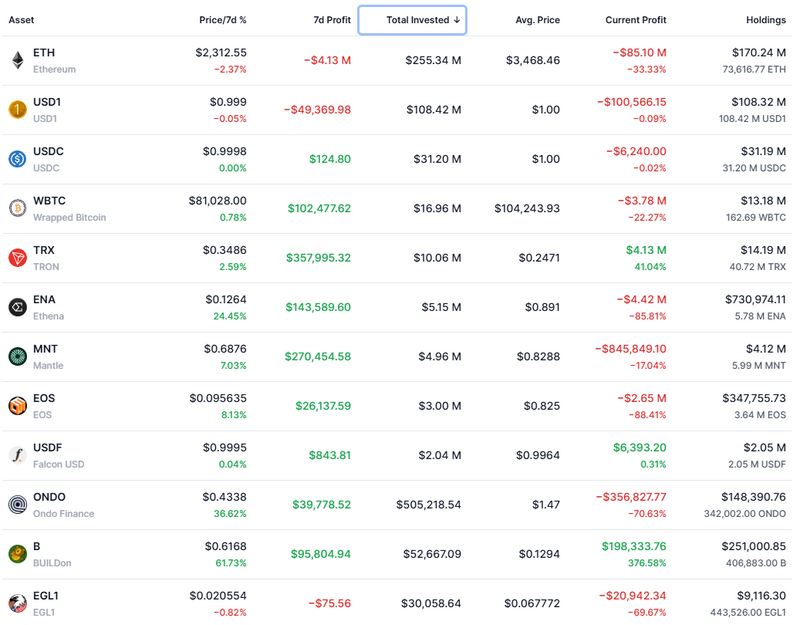The height and width of the screenshot is (625, 800).
Task: Select EGL1 7d profit −$75.56
Action: (x=330, y=604)
